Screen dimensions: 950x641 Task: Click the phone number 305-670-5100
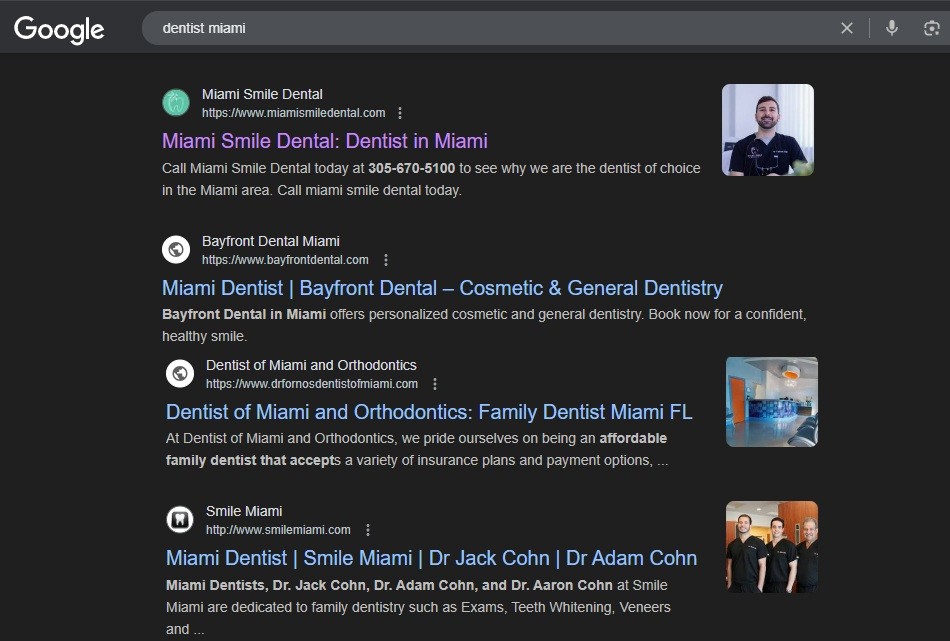pyautogui.click(x=411, y=168)
